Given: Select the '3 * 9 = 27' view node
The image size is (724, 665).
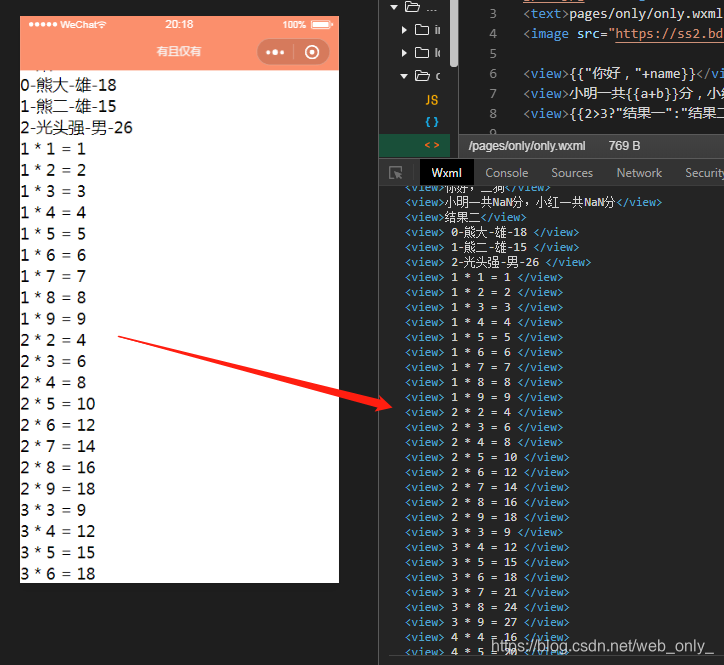Looking at the screenshot, I should click(487, 622).
